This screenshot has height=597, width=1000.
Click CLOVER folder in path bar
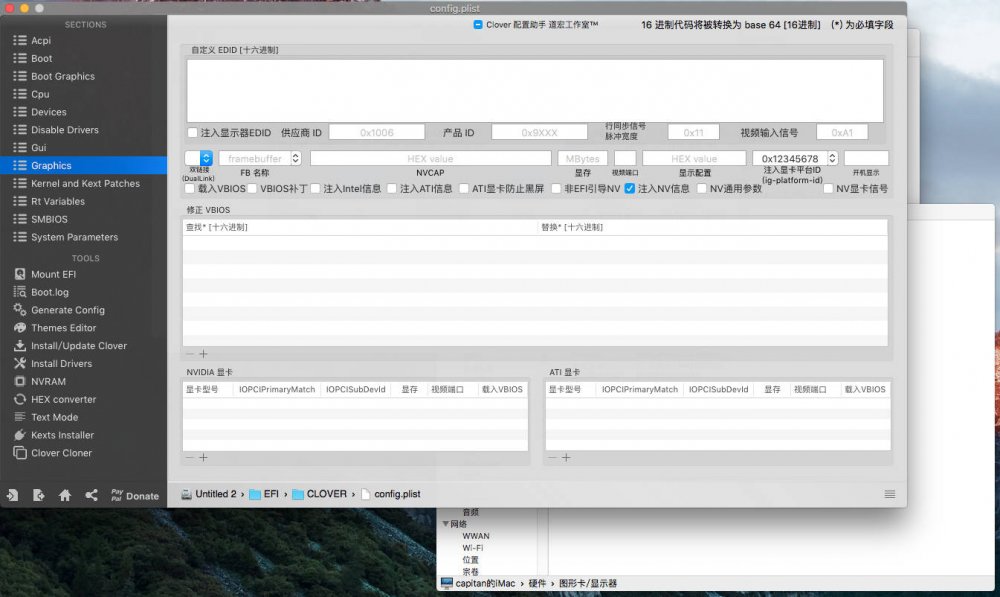point(320,494)
